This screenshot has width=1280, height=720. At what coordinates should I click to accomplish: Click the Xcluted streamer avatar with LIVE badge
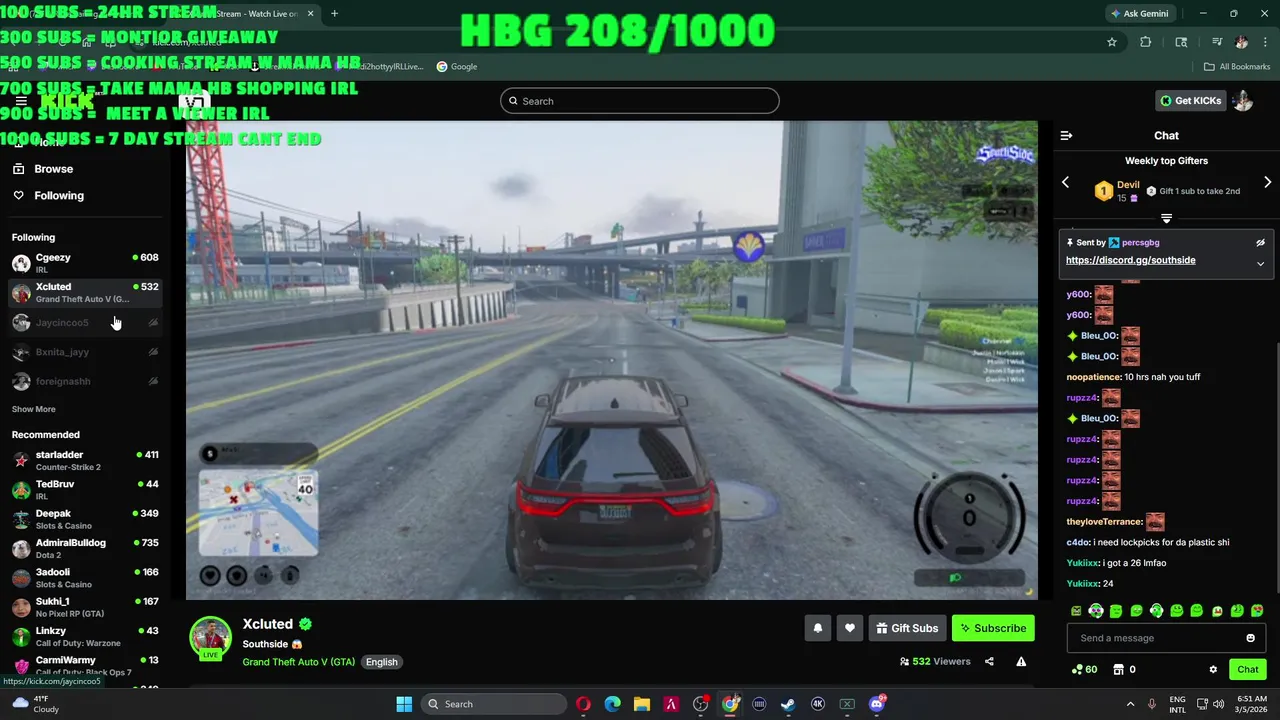click(211, 639)
